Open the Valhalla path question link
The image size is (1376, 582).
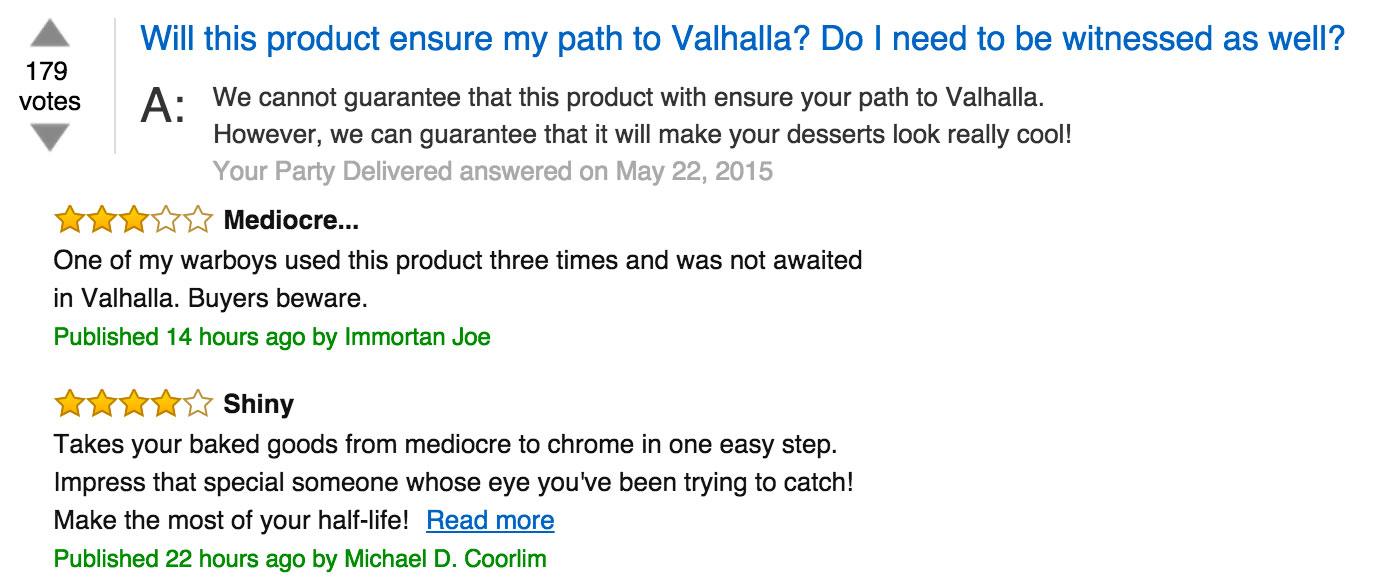pos(742,39)
